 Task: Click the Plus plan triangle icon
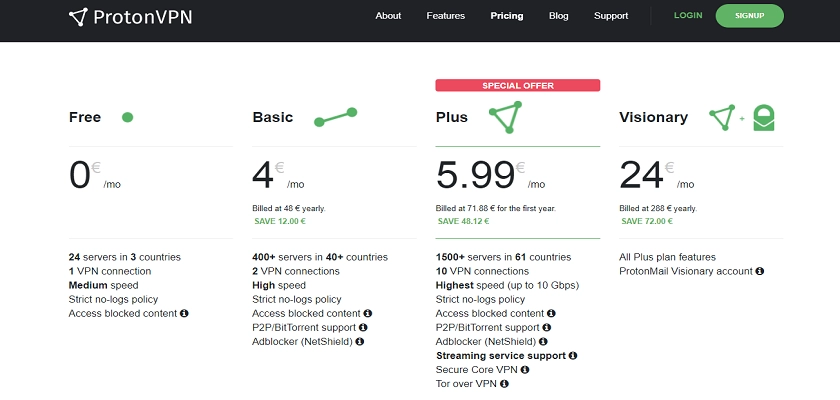click(506, 117)
